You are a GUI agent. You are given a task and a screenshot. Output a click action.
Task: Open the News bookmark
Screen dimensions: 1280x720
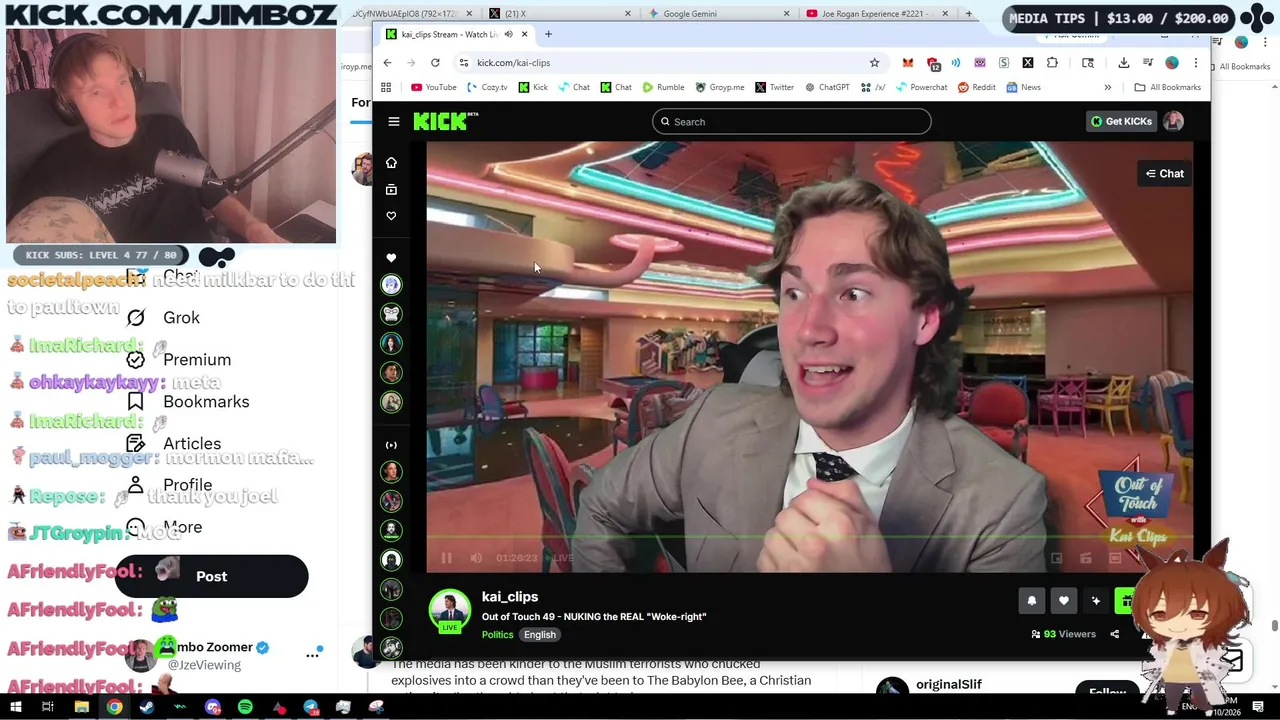[1023, 87]
